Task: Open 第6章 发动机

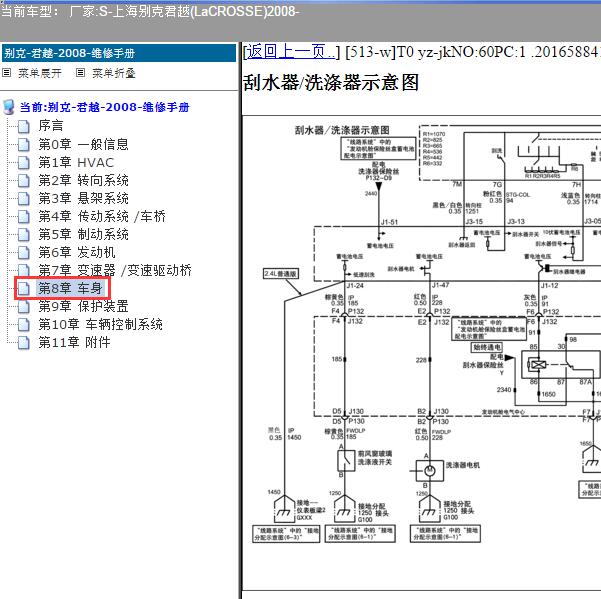Action: coord(77,253)
